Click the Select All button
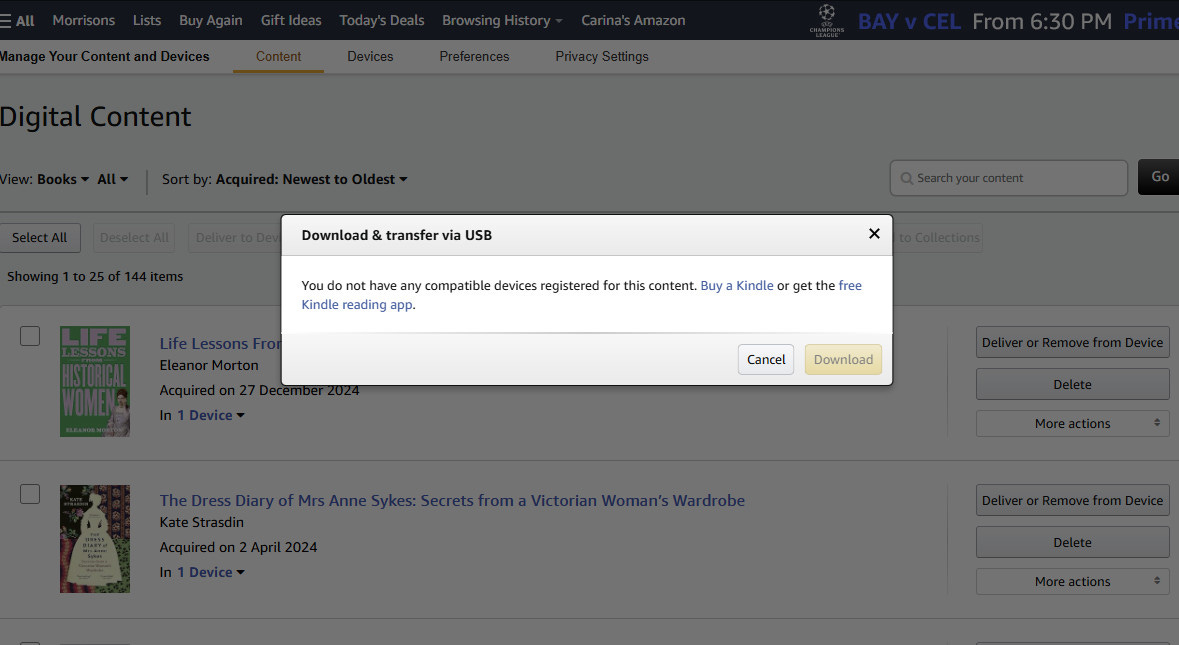Screen dimensions: 1179x645 coord(39,238)
